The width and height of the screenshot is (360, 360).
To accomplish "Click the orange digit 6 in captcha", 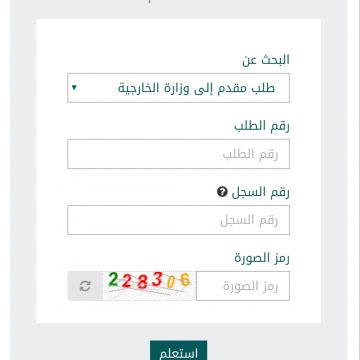I will click(185, 280).
